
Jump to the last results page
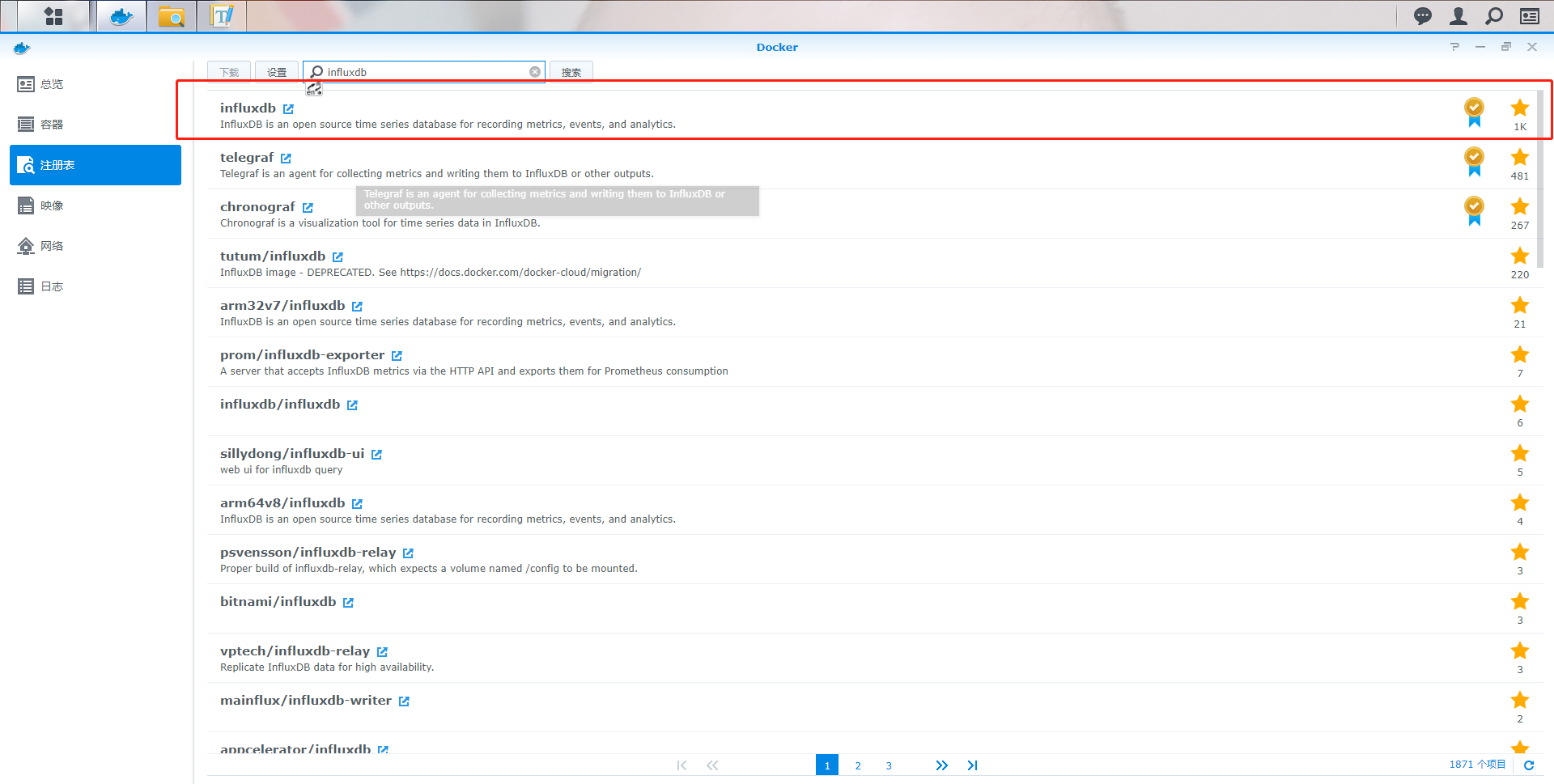972,765
